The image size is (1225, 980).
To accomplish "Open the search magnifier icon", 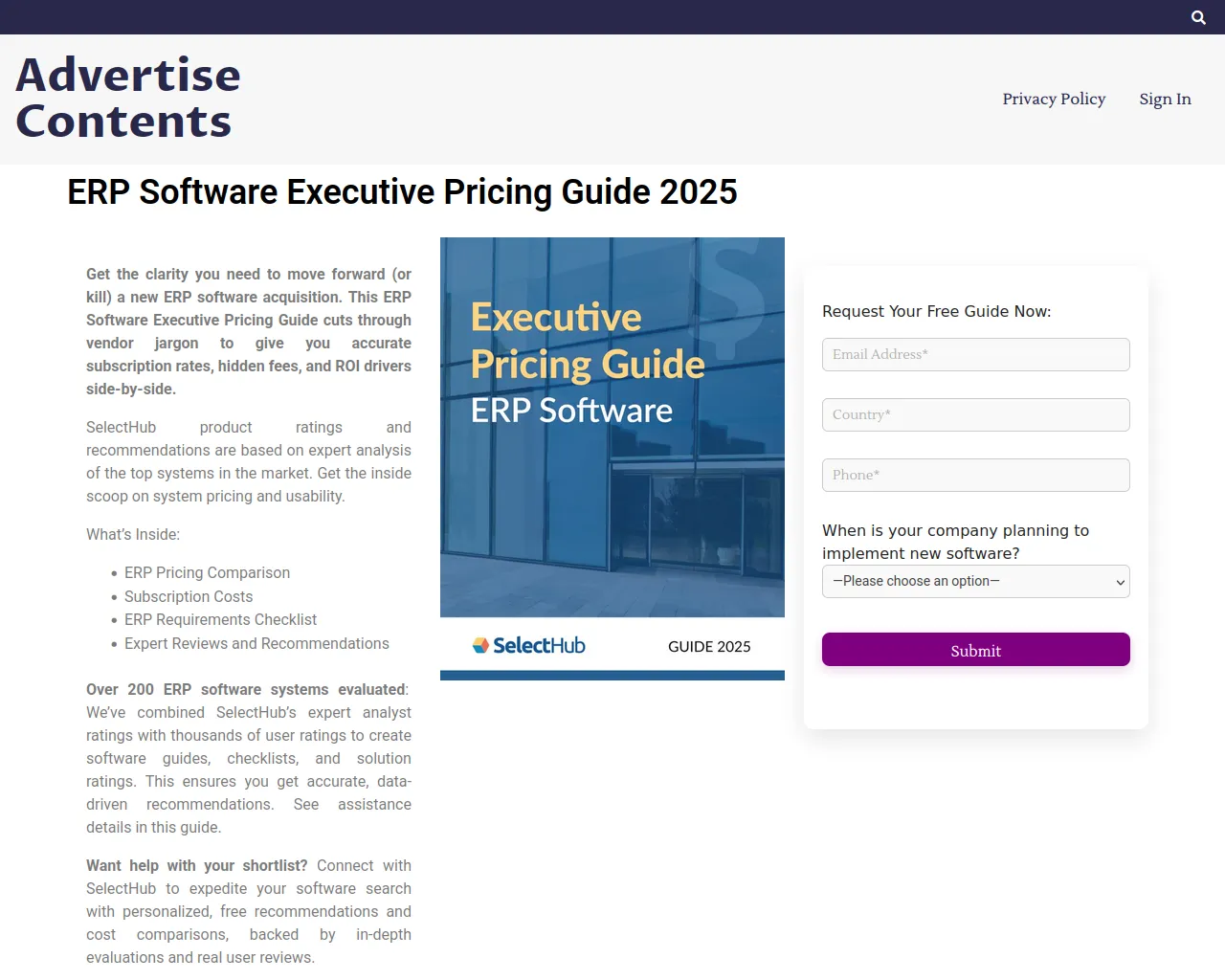I will pos(1198,17).
